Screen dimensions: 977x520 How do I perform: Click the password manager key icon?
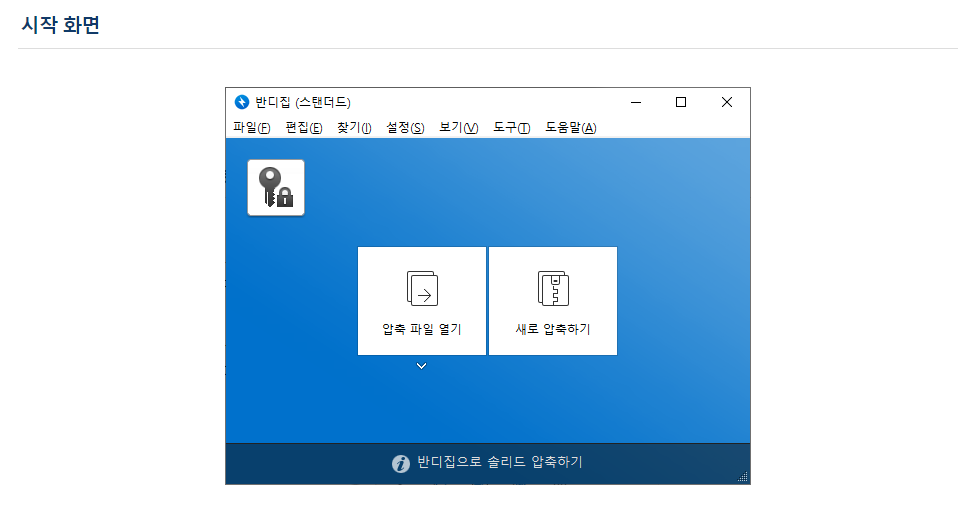(276, 187)
